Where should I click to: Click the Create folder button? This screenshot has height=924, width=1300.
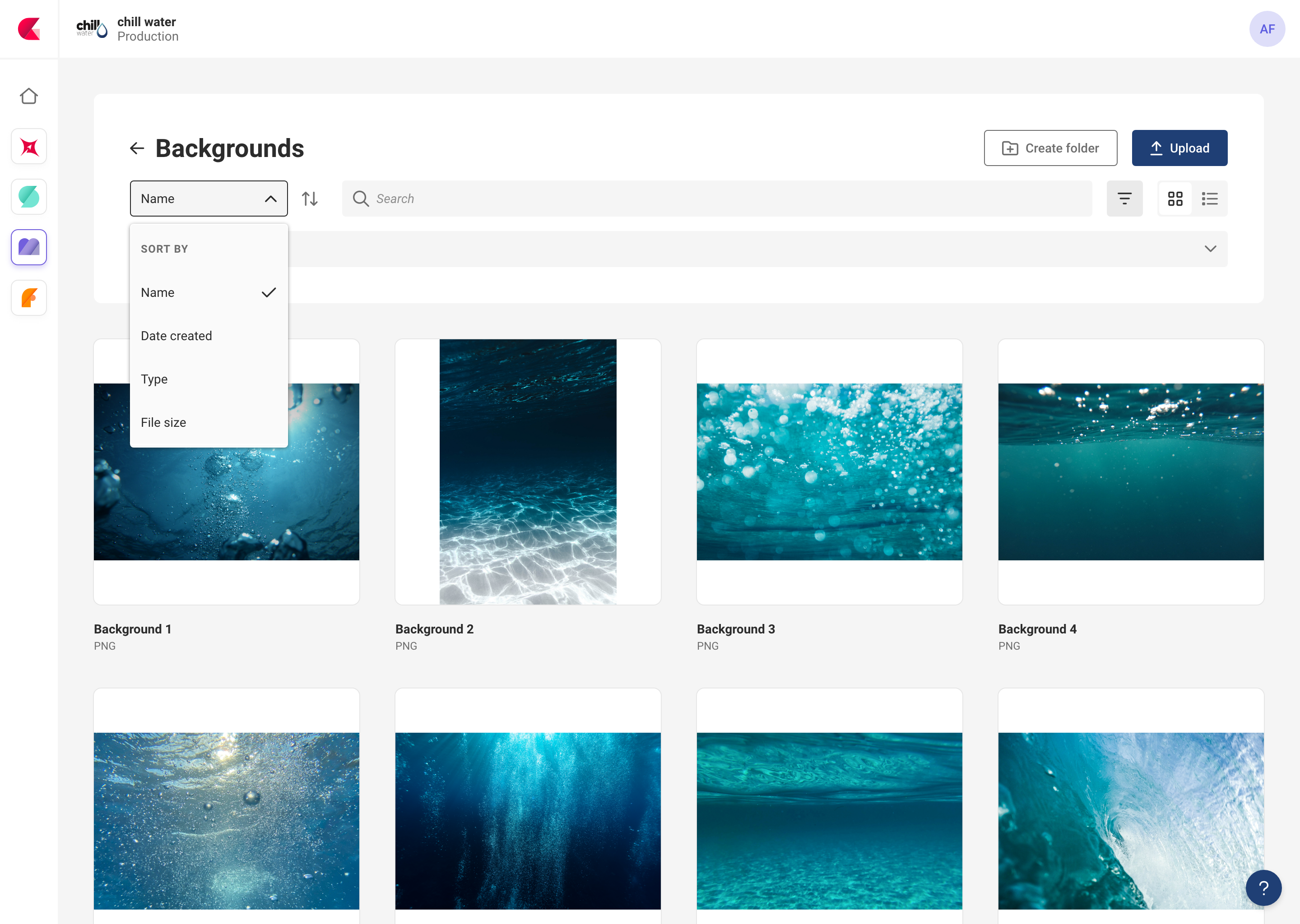pos(1050,148)
